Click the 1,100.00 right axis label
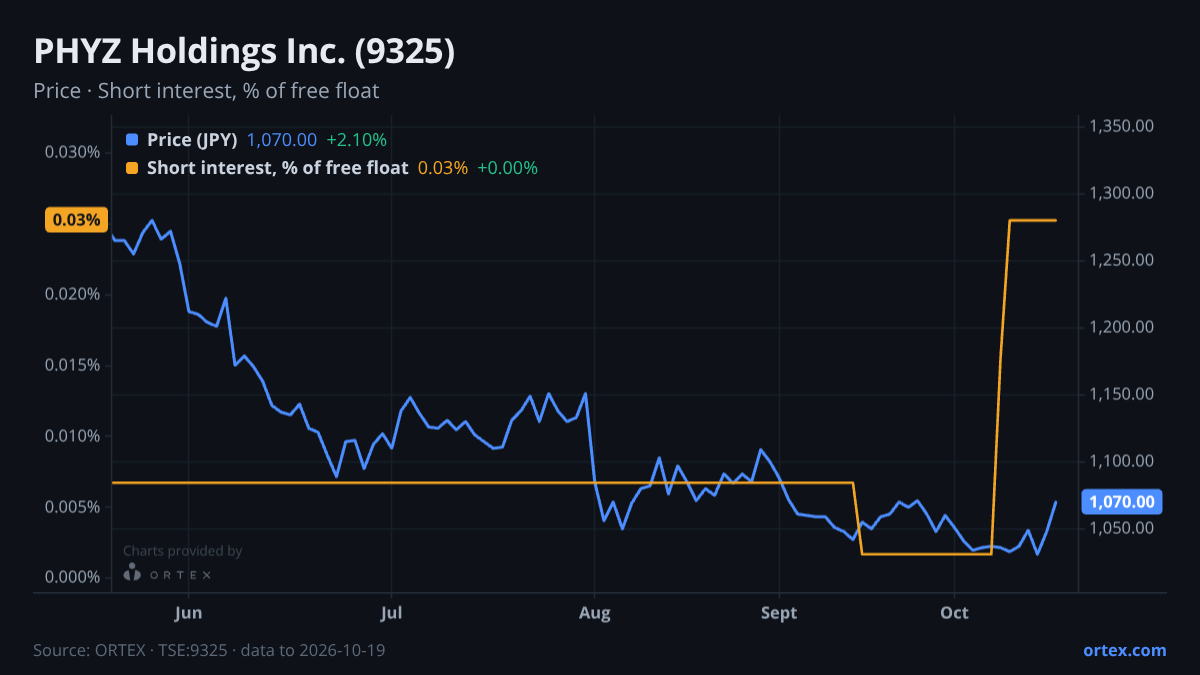The image size is (1200, 675). pos(1122,461)
